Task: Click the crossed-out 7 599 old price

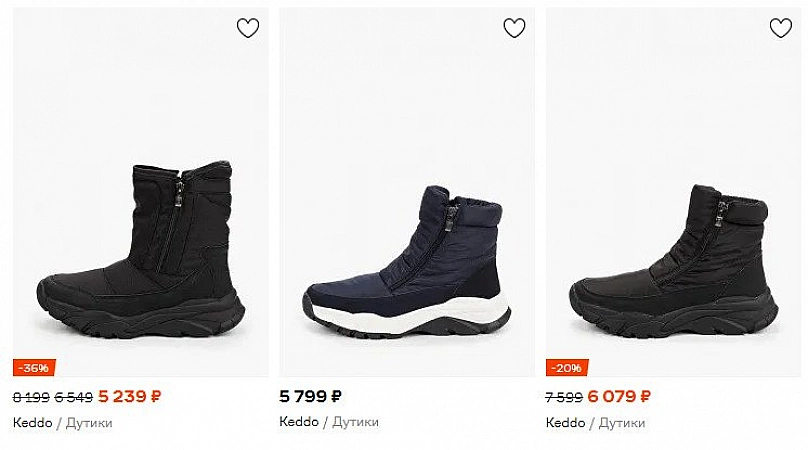Action: (x=564, y=397)
